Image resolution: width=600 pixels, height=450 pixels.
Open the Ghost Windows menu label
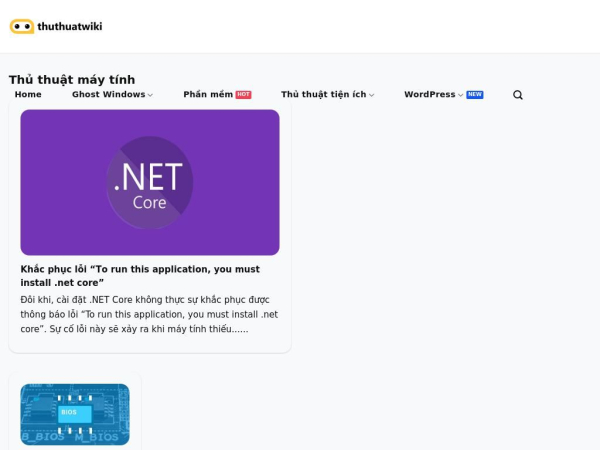coord(109,95)
